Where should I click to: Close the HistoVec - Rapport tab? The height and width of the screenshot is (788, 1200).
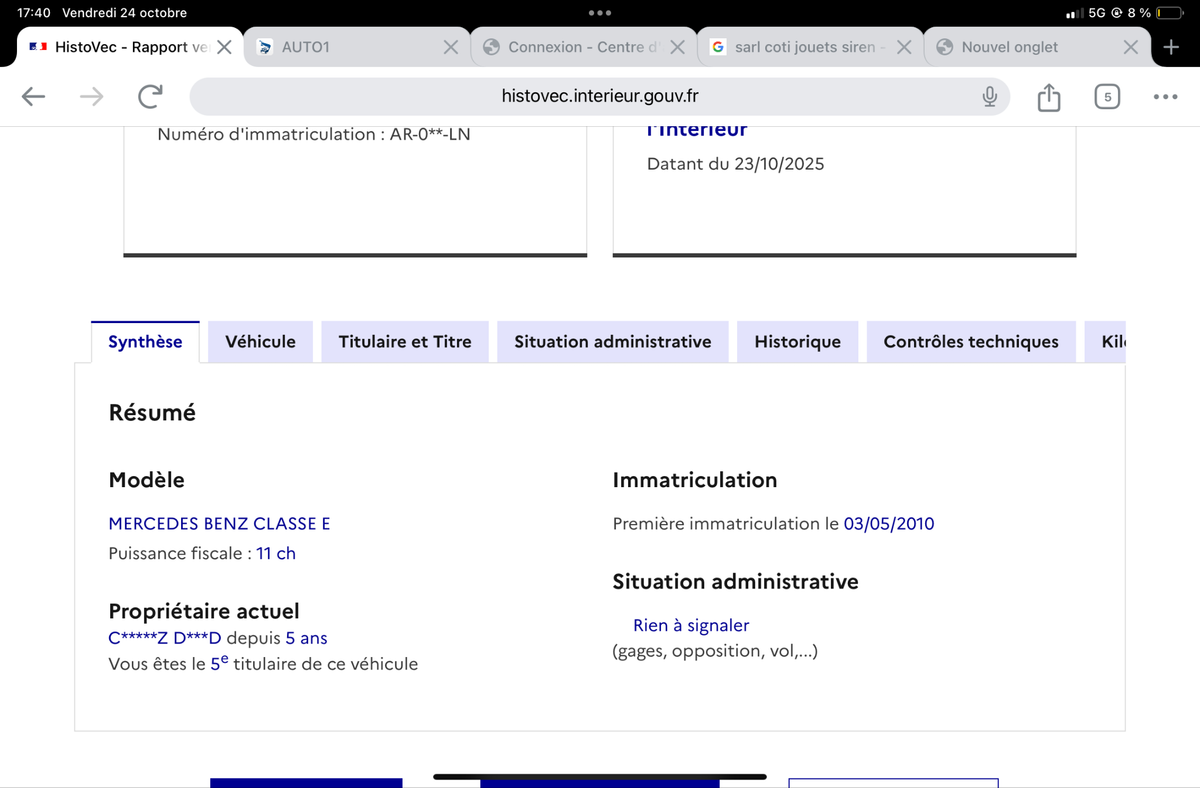[225, 47]
